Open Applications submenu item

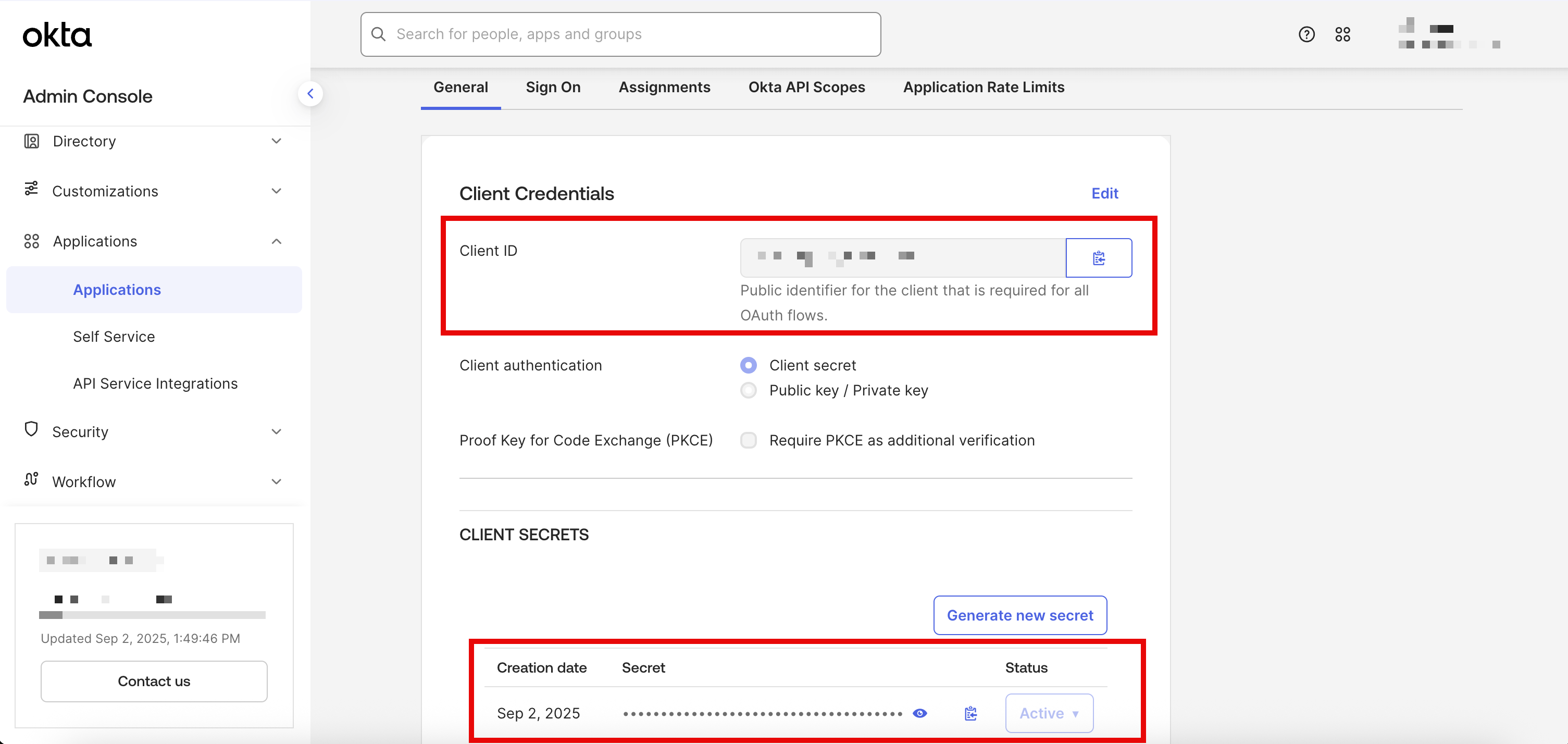154,290
